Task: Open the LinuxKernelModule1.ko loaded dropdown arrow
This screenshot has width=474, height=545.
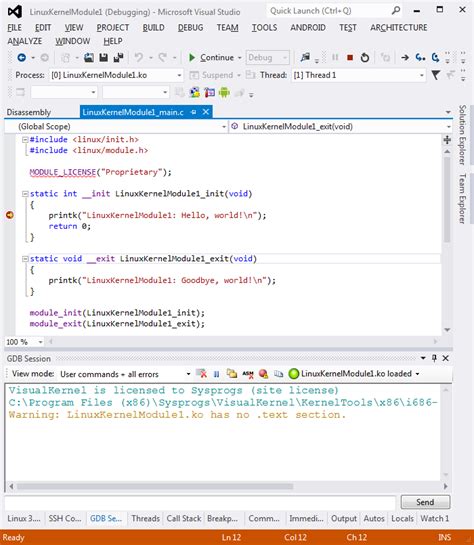Action: coord(417,374)
